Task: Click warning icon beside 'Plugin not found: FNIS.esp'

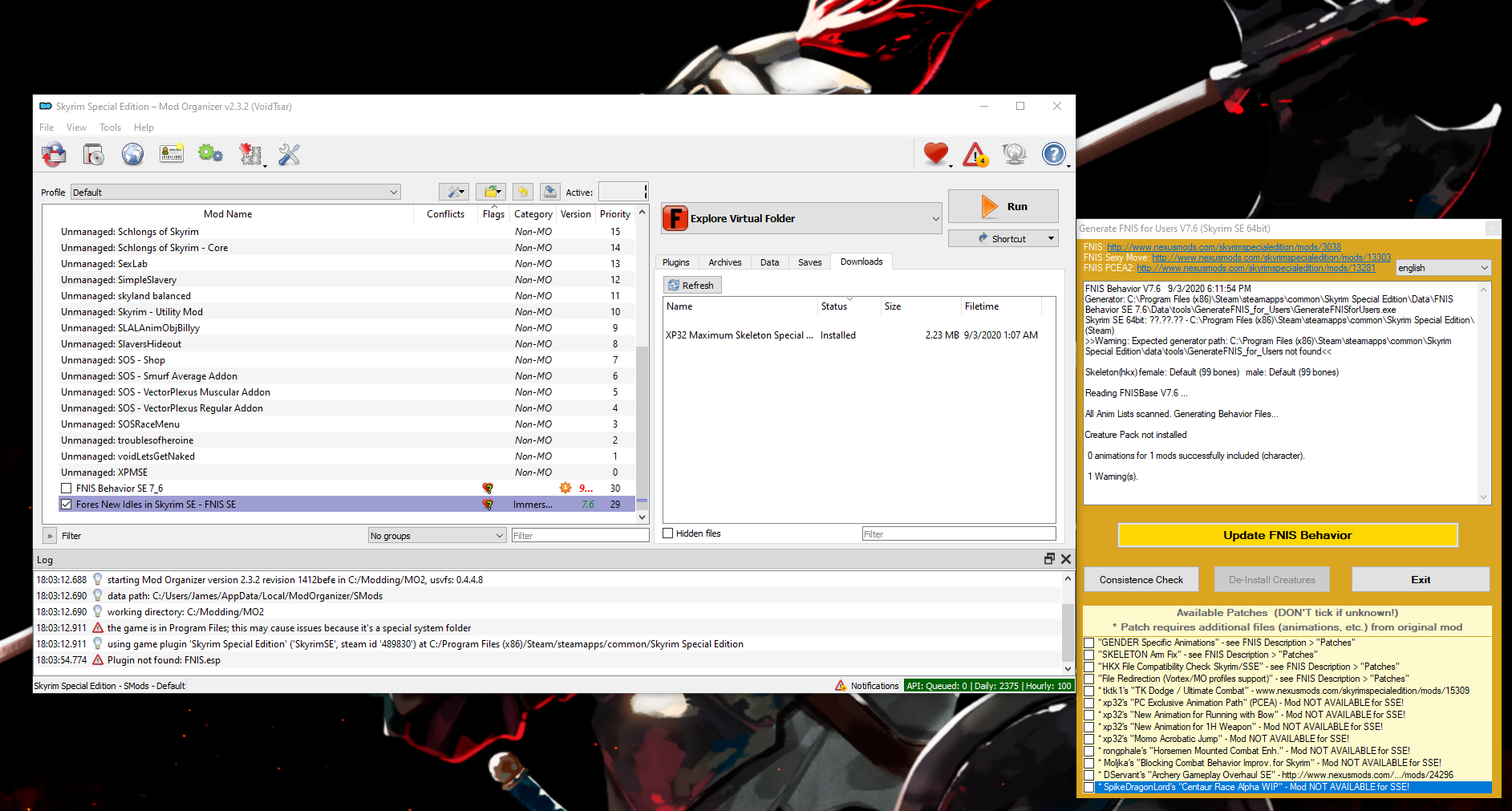Action: (x=98, y=660)
